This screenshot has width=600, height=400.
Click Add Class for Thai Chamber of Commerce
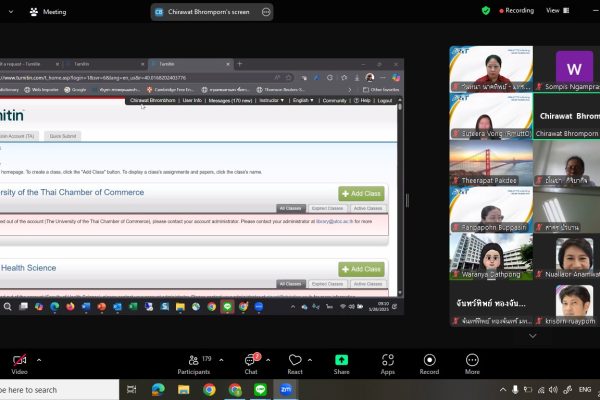361,194
